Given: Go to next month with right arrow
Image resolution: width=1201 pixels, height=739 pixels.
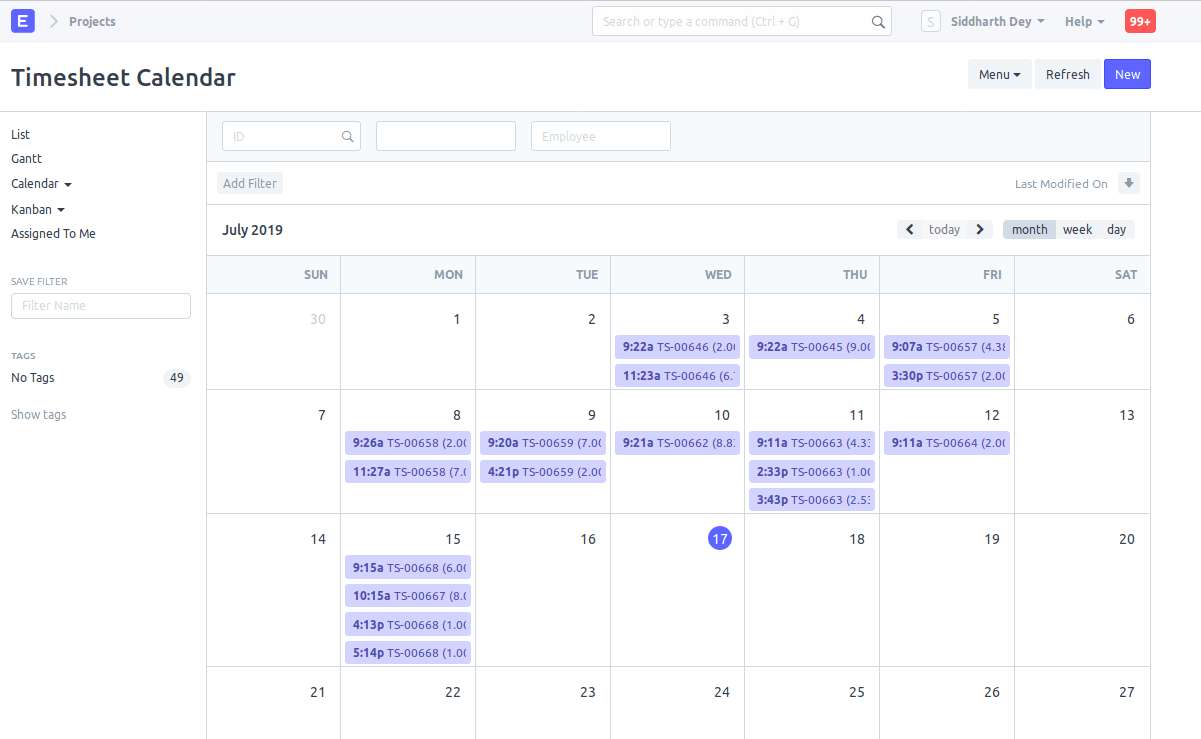Looking at the screenshot, I should [980, 230].
